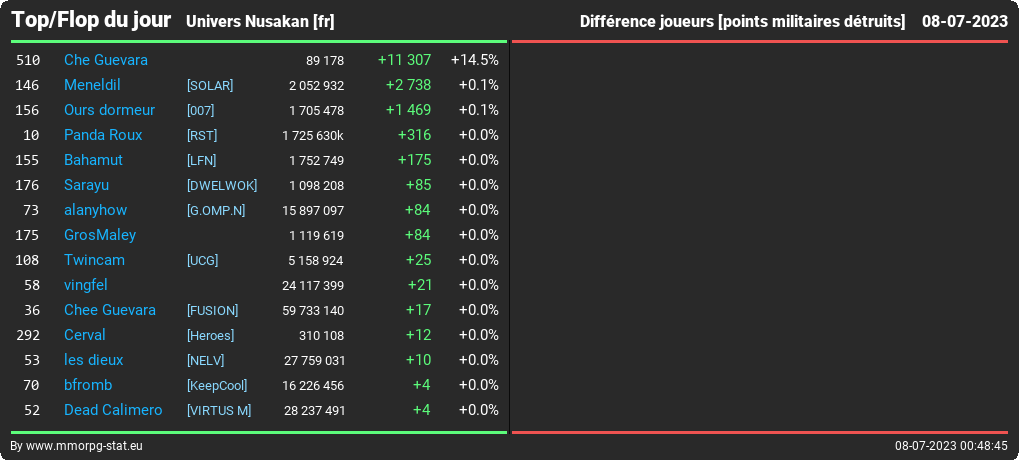1019x460 pixels.
Task: Open Meneldil player entry
Action: pyautogui.click(x=92, y=85)
